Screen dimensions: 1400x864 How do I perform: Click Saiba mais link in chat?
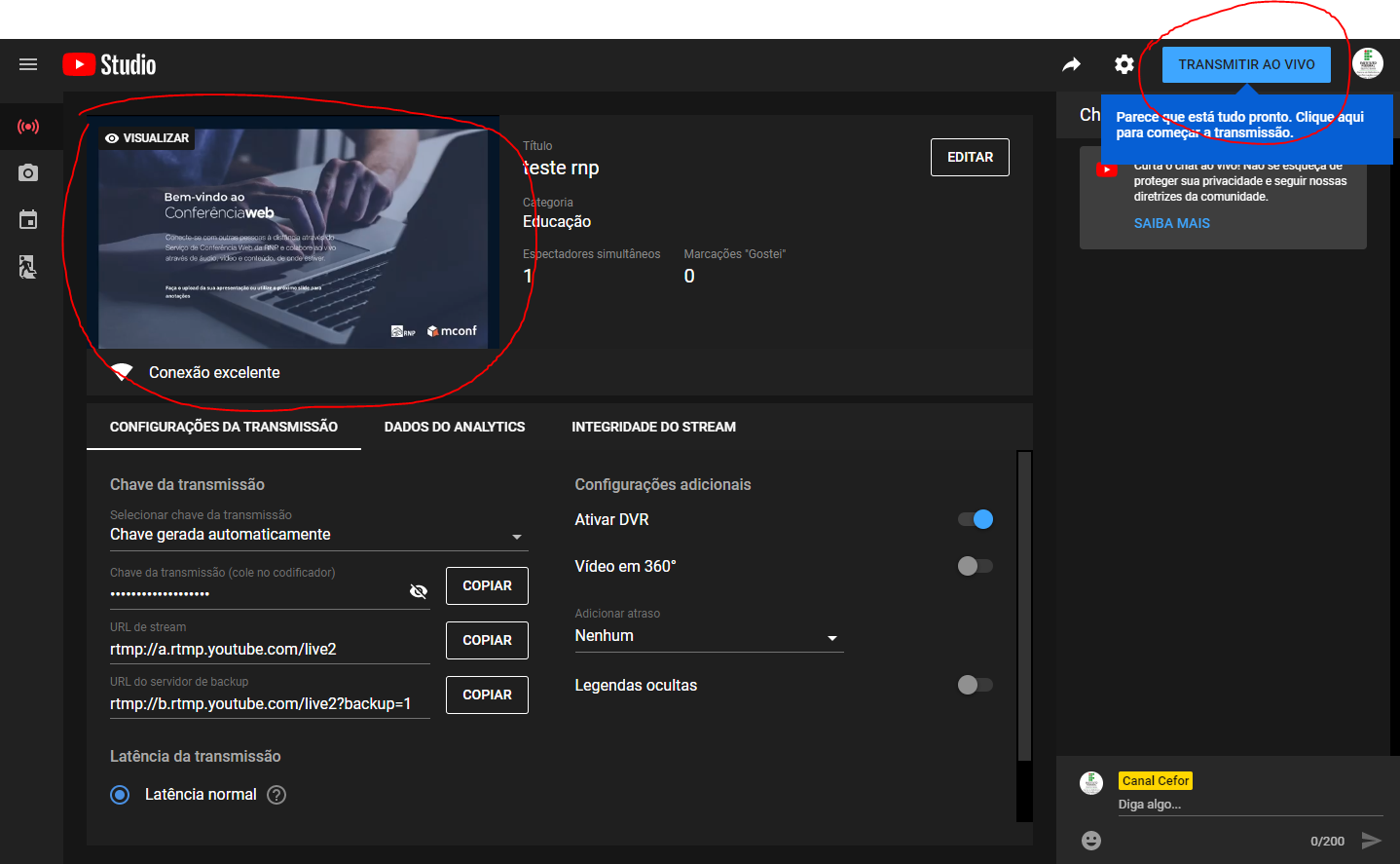pos(1171,223)
